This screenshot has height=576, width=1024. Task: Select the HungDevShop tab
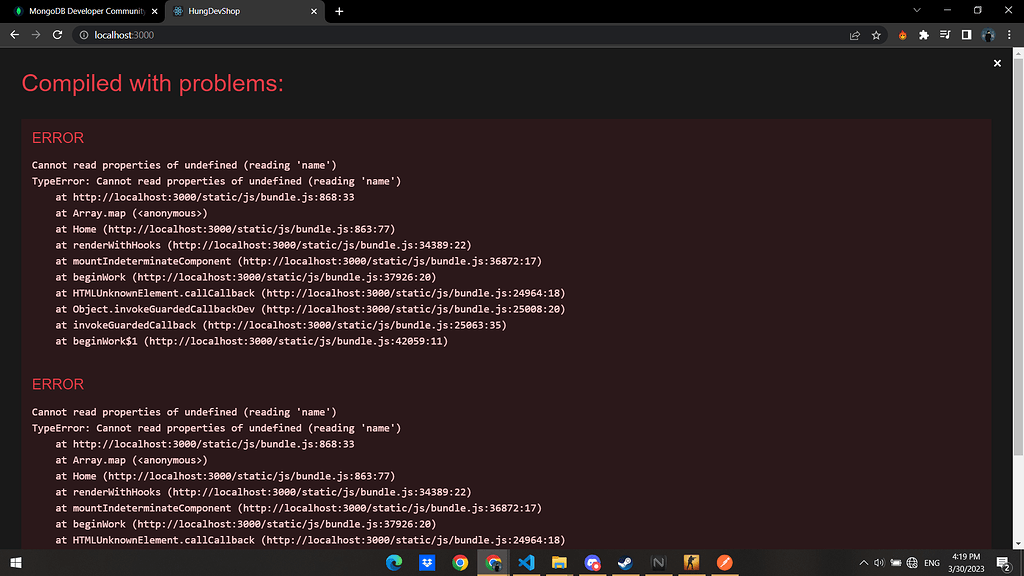240,11
